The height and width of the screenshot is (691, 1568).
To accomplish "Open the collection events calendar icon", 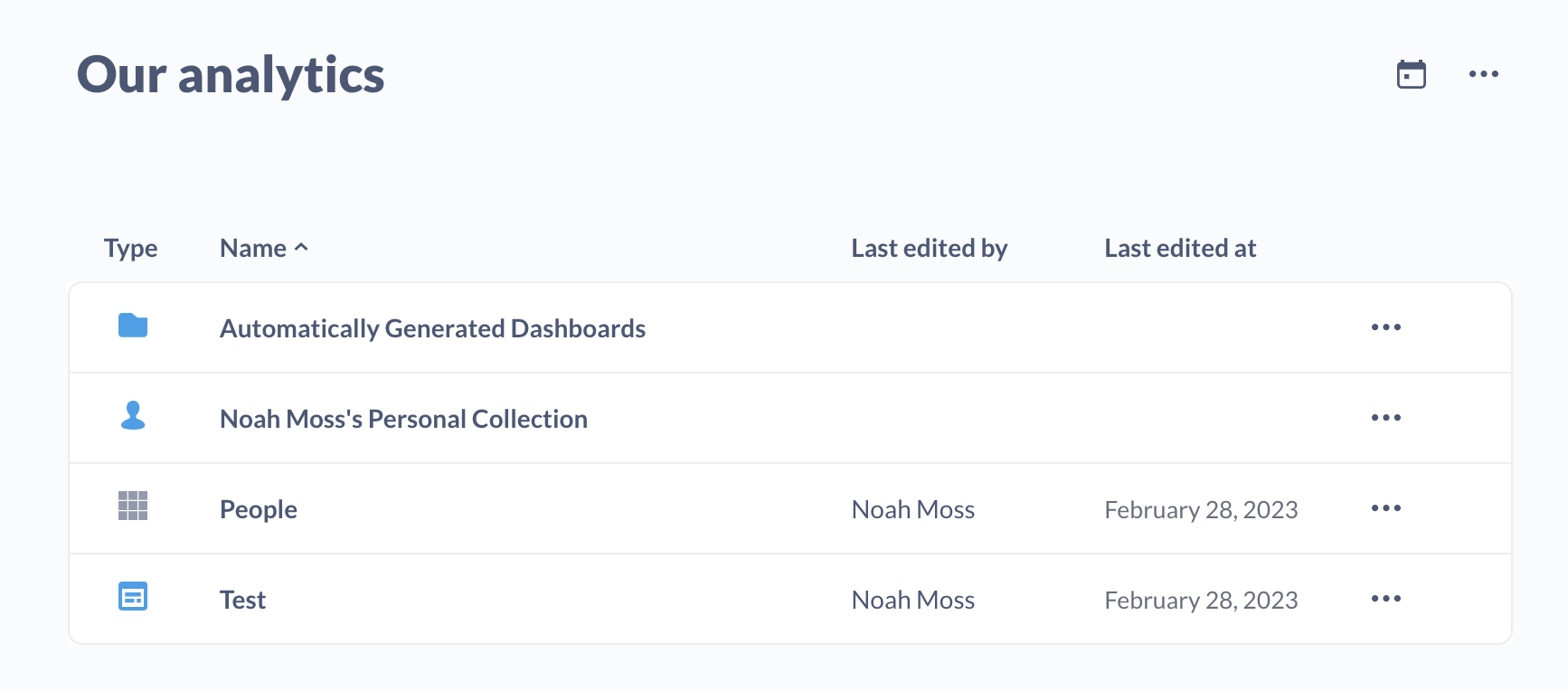I will pos(1411,73).
